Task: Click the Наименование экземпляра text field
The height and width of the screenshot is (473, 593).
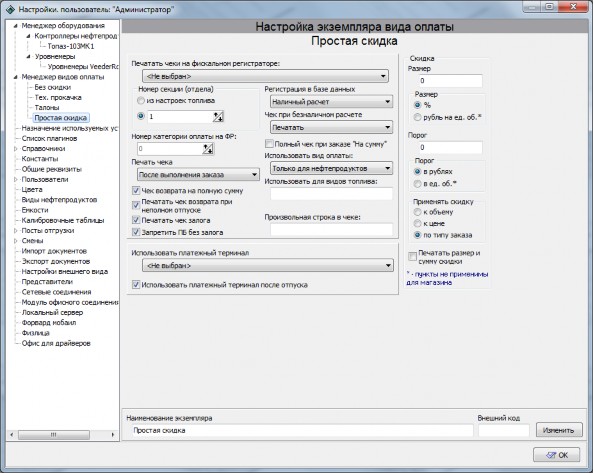Action: (x=303, y=430)
